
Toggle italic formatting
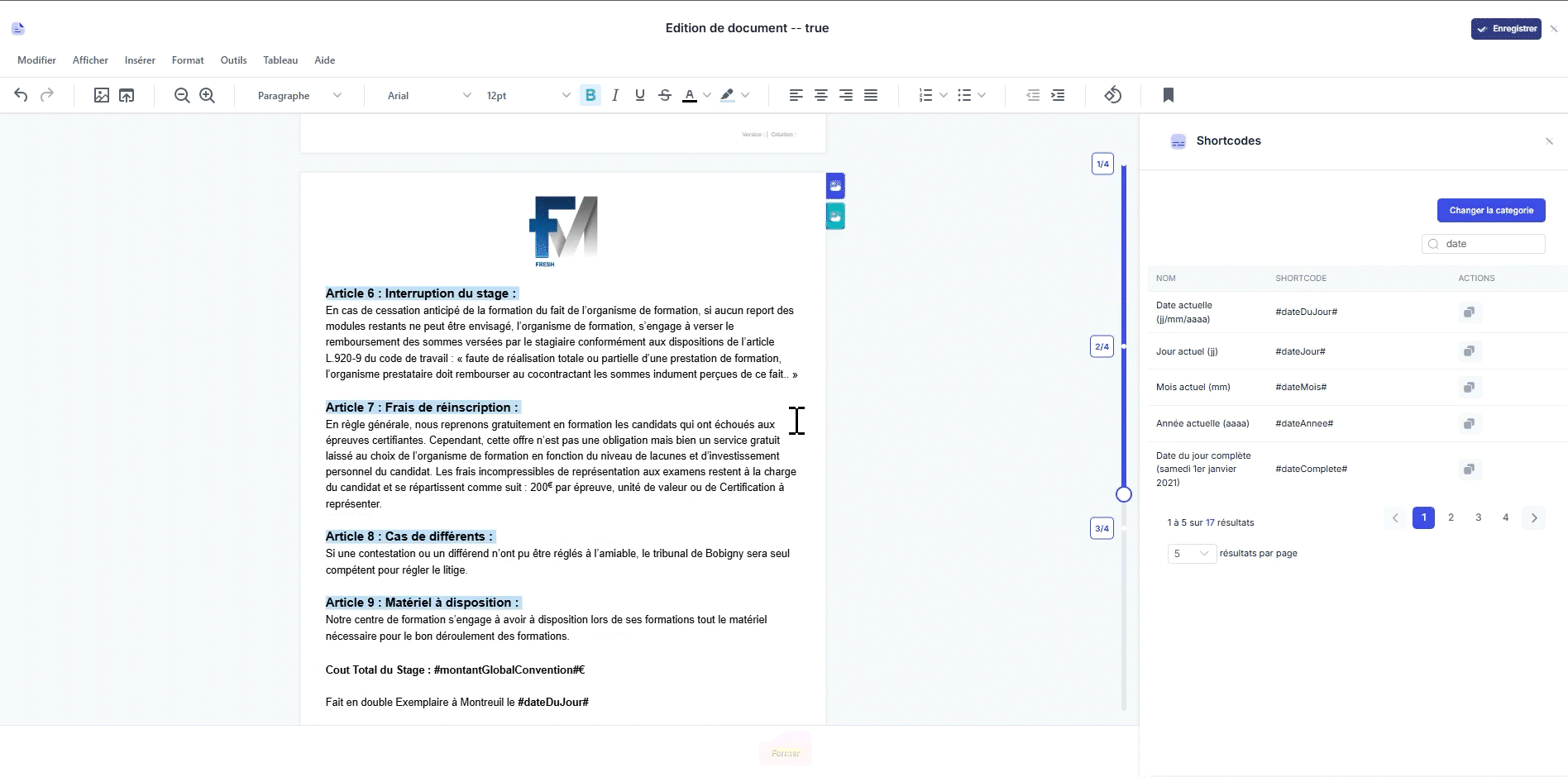615,95
